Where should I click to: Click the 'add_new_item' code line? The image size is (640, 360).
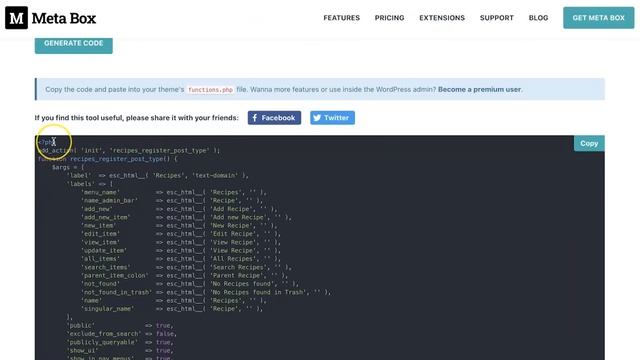(x=186, y=217)
